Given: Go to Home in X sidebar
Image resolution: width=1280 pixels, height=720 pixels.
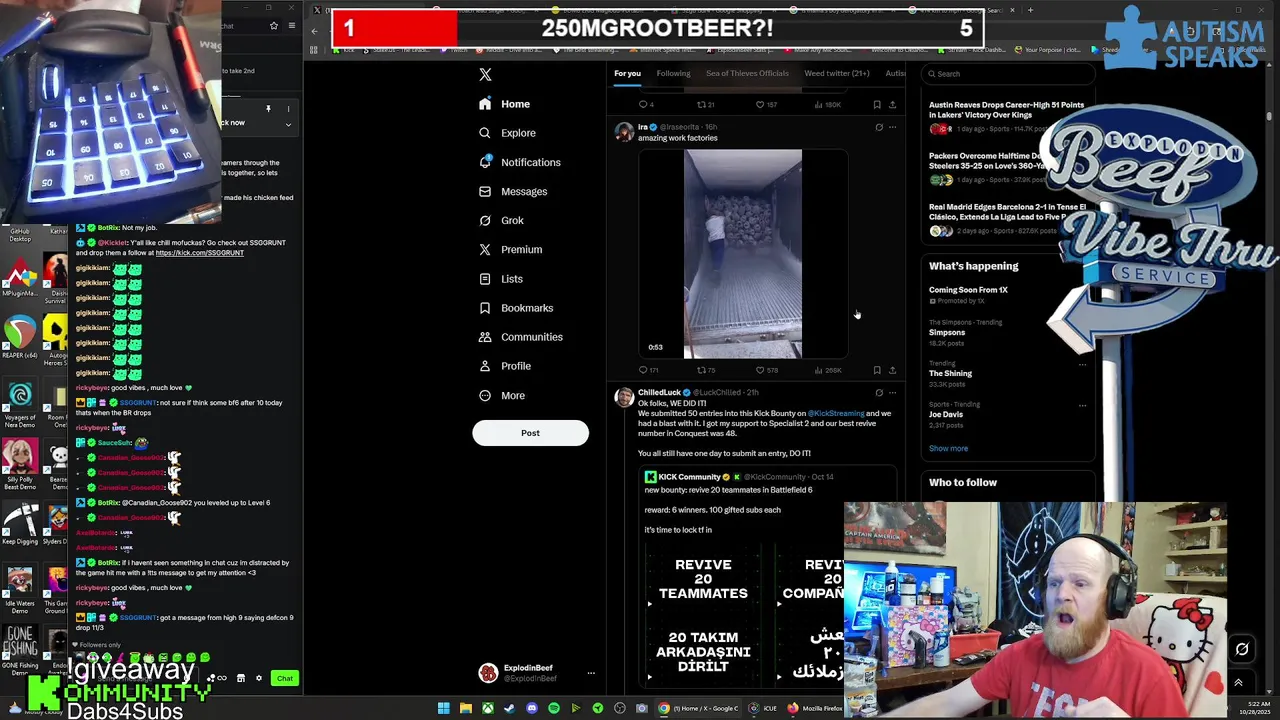Looking at the screenshot, I should [x=504, y=104].
